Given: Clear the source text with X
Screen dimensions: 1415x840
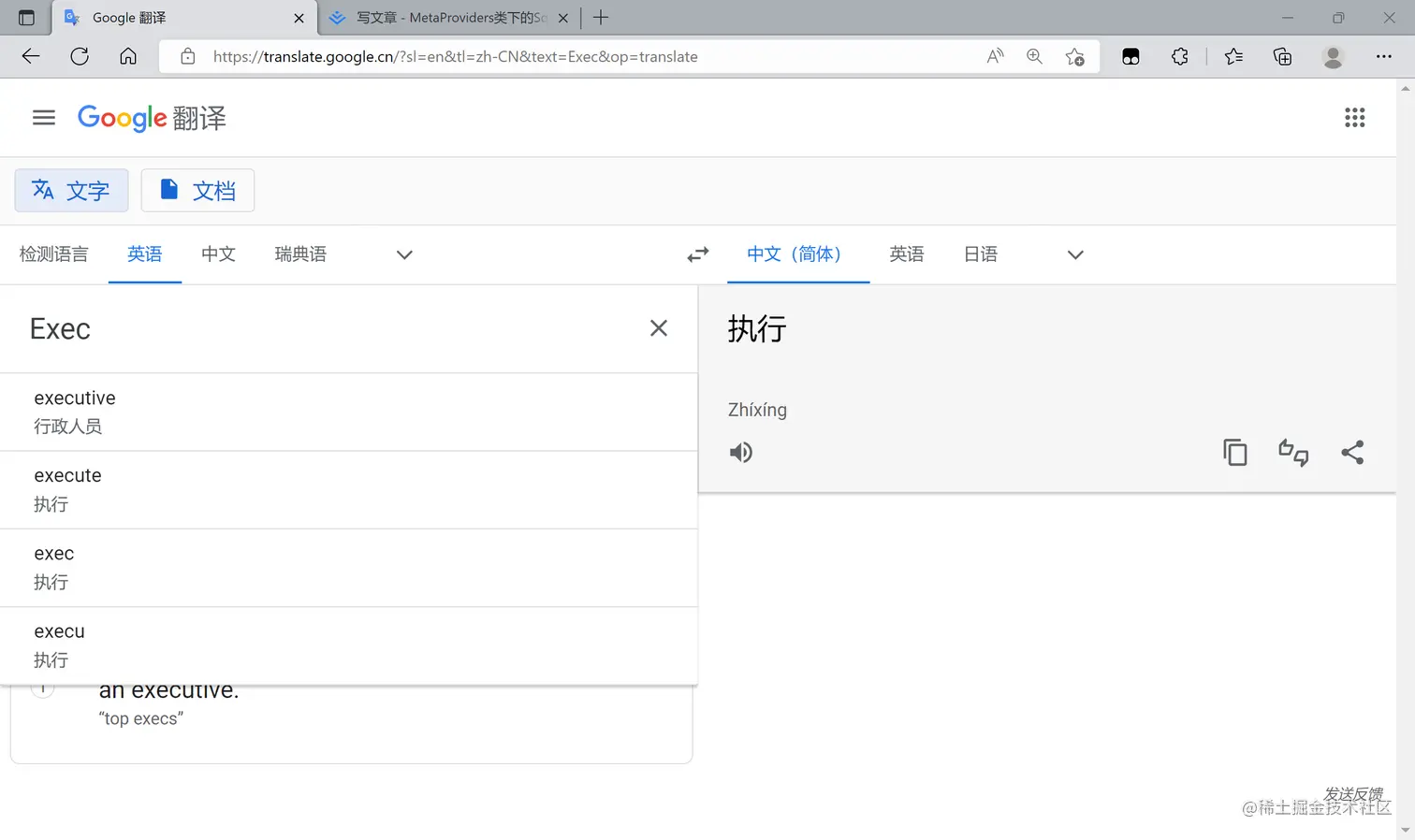Looking at the screenshot, I should pos(659,328).
